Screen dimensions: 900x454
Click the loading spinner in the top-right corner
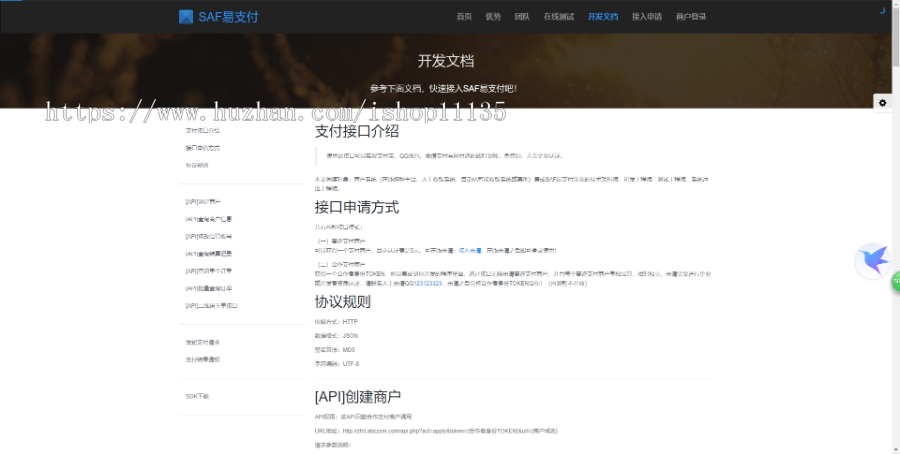[x=882, y=10]
